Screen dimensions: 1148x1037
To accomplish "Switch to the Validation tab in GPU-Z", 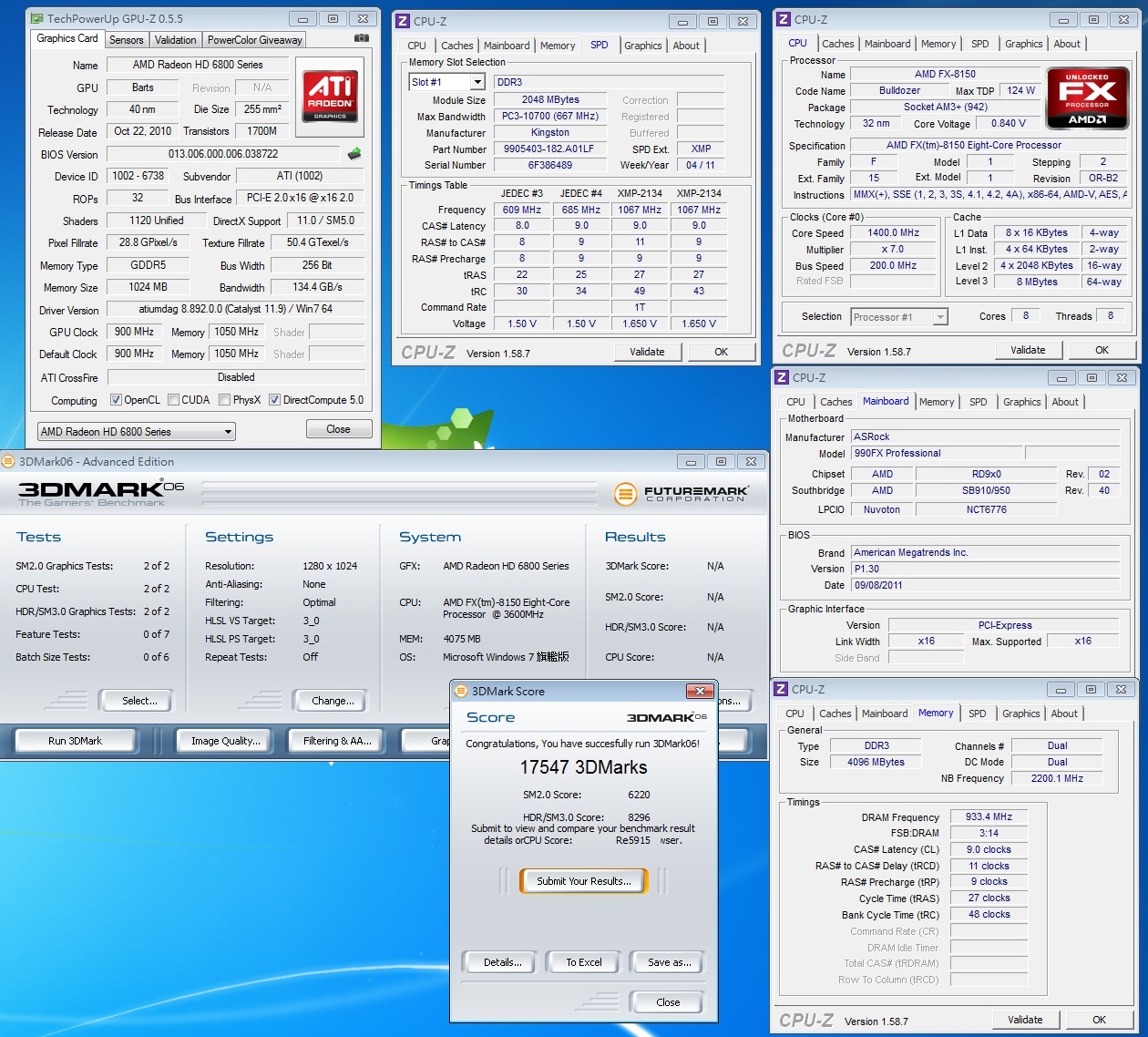I will pyautogui.click(x=175, y=39).
